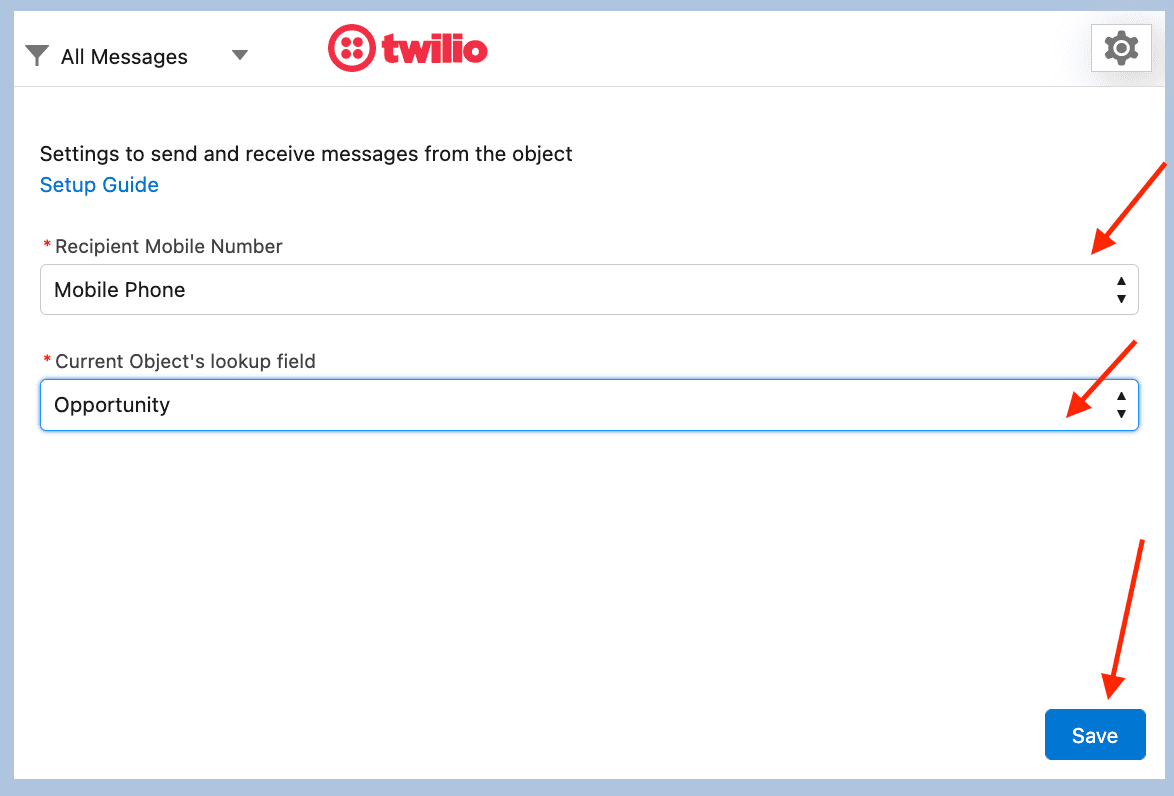Click the Mobile Phone dropdown stepper arrows
1174x796 pixels.
click(1121, 290)
